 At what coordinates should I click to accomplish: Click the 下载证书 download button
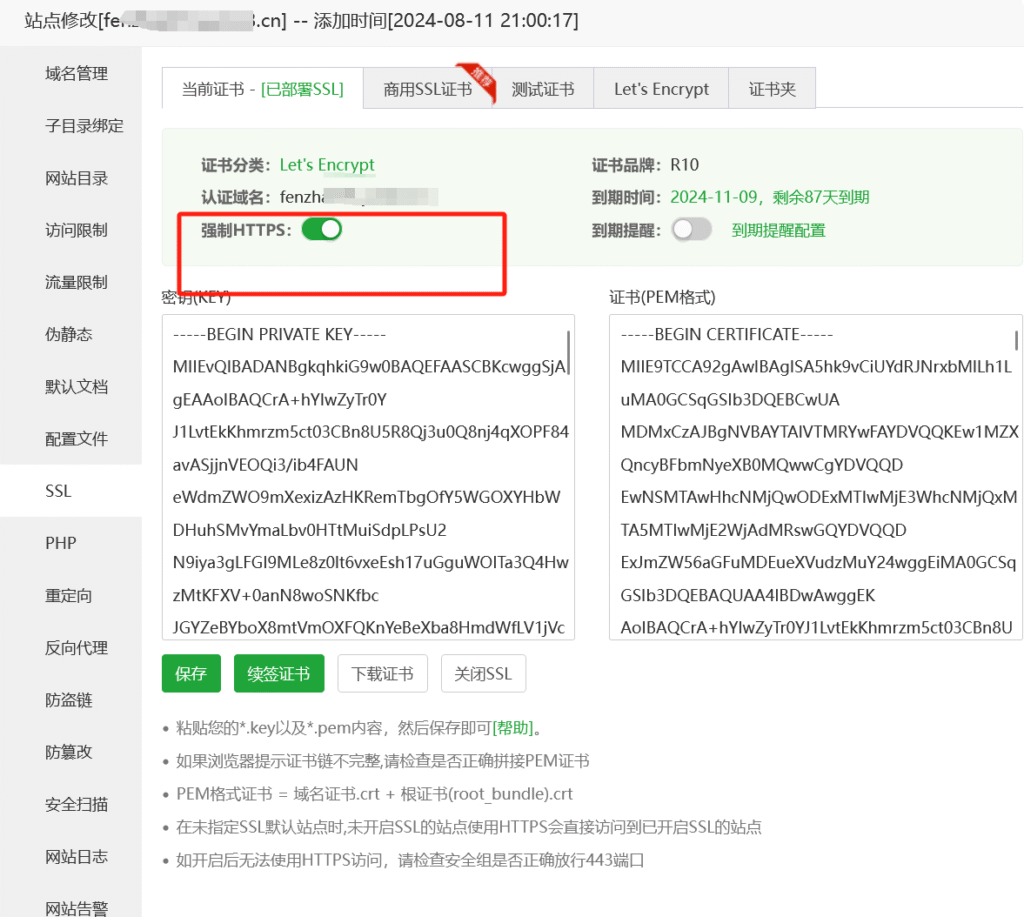tap(382, 673)
